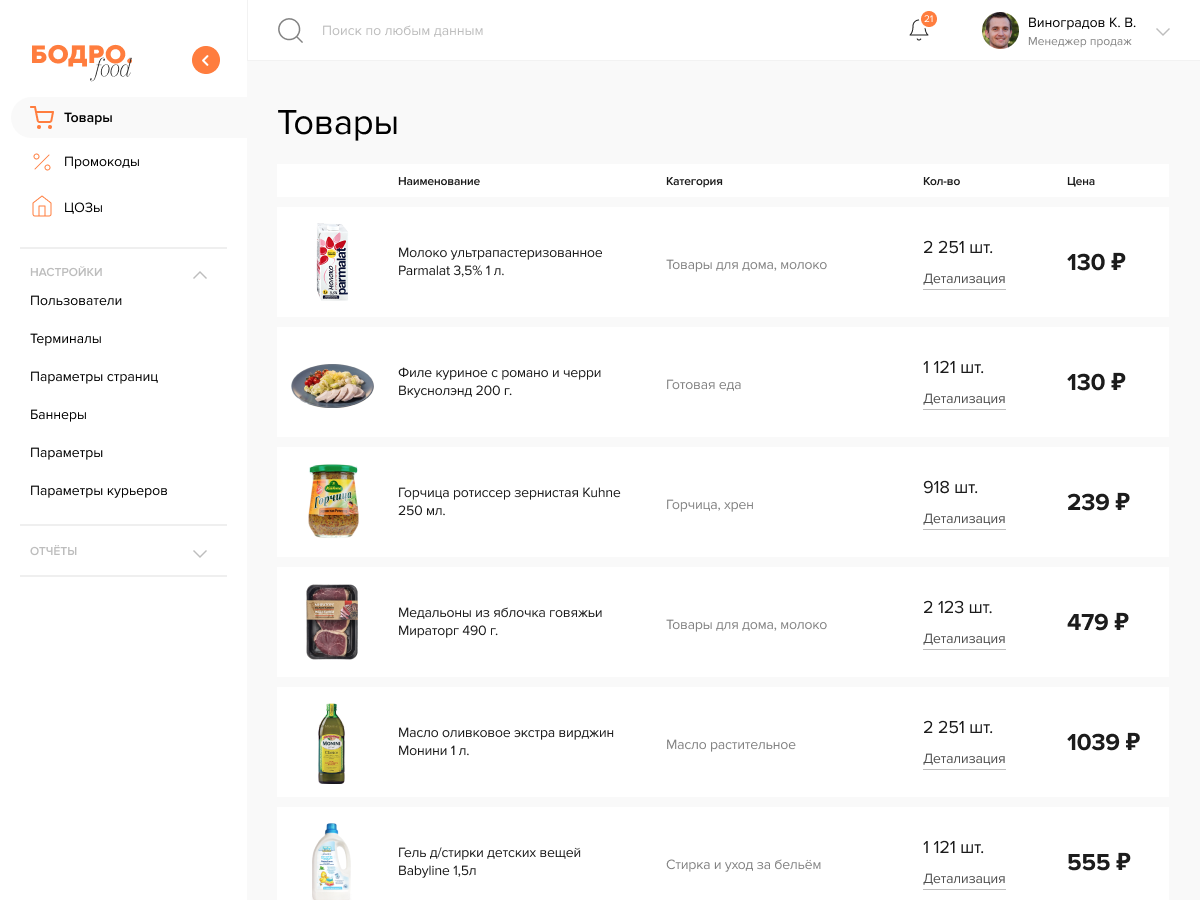Click the Бодро food logo

click(x=81, y=60)
